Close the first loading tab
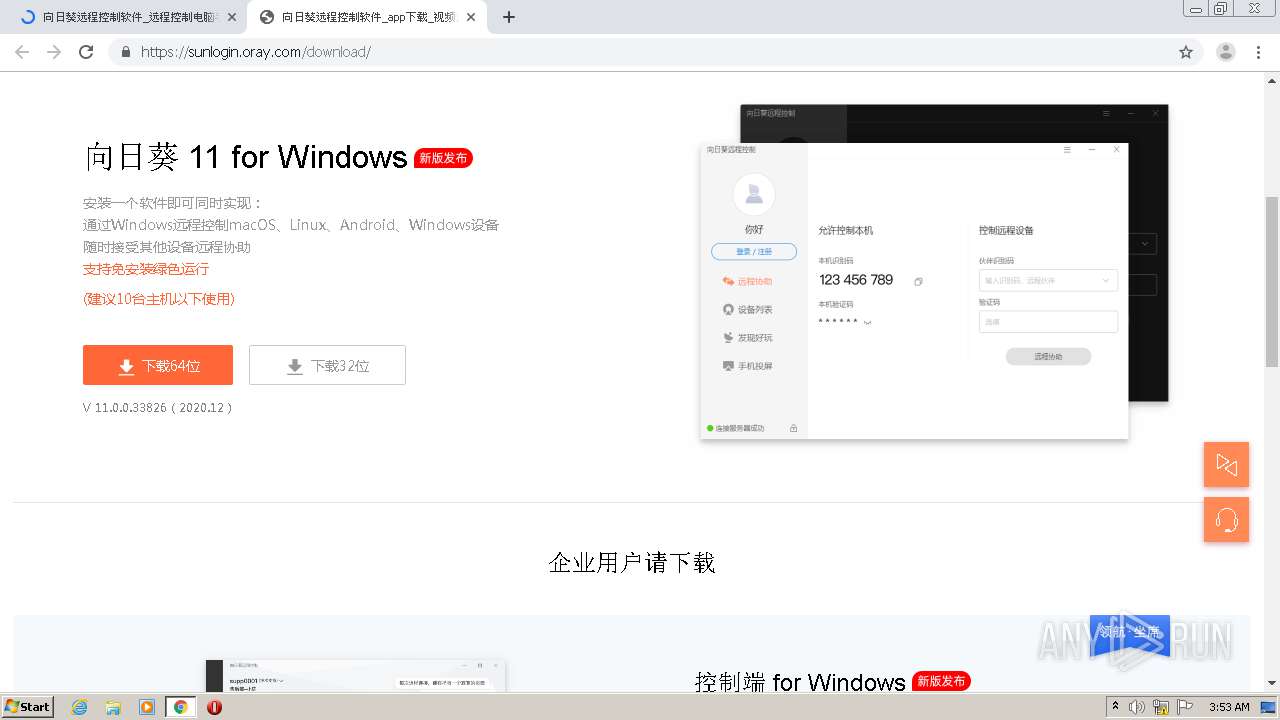This screenshot has height=720, width=1280. (232, 17)
